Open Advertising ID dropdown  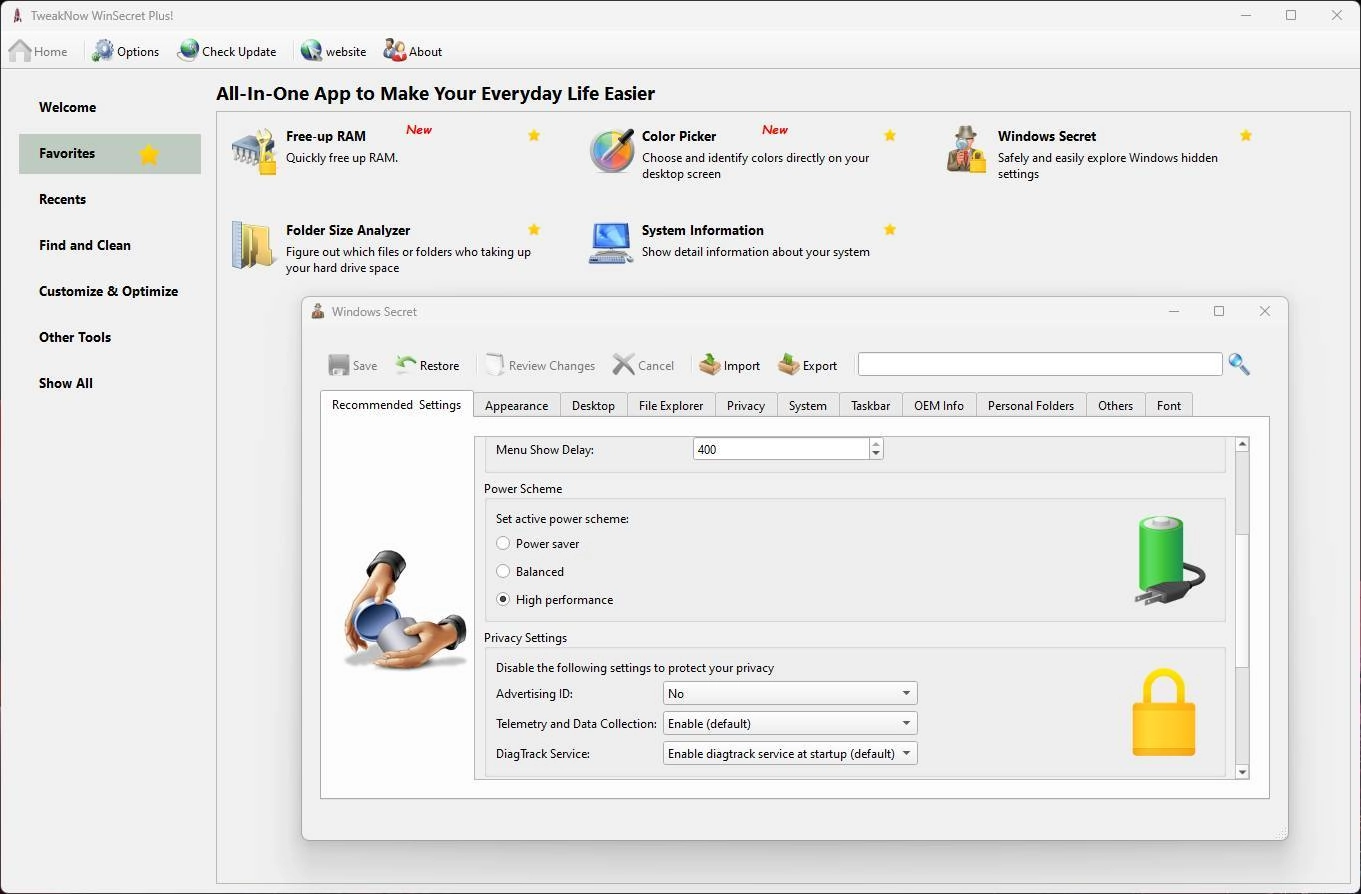[x=790, y=693]
